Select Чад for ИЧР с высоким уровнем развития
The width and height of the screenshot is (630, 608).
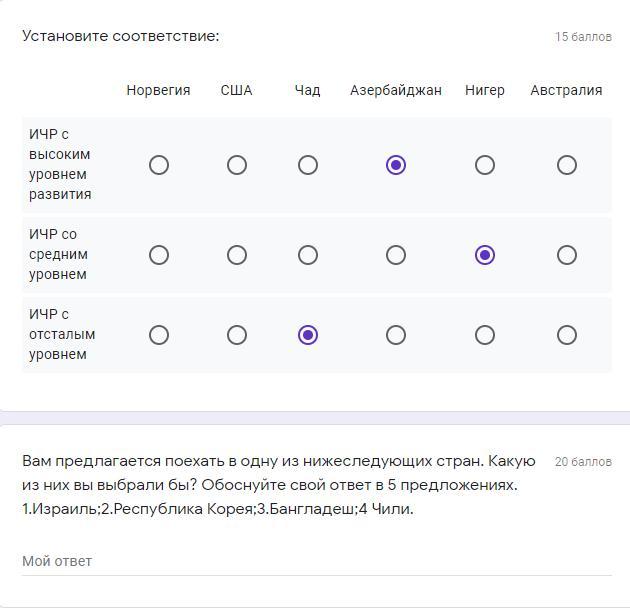point(307,165)
